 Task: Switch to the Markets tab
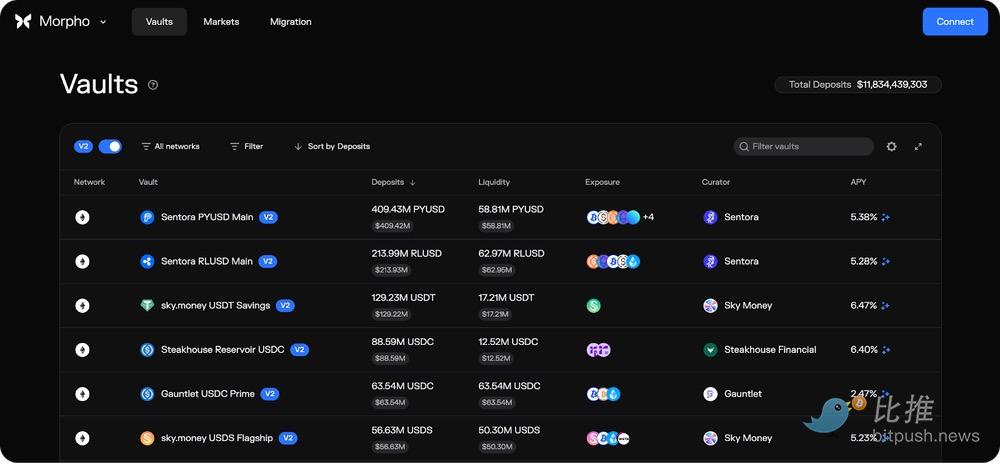221,22
